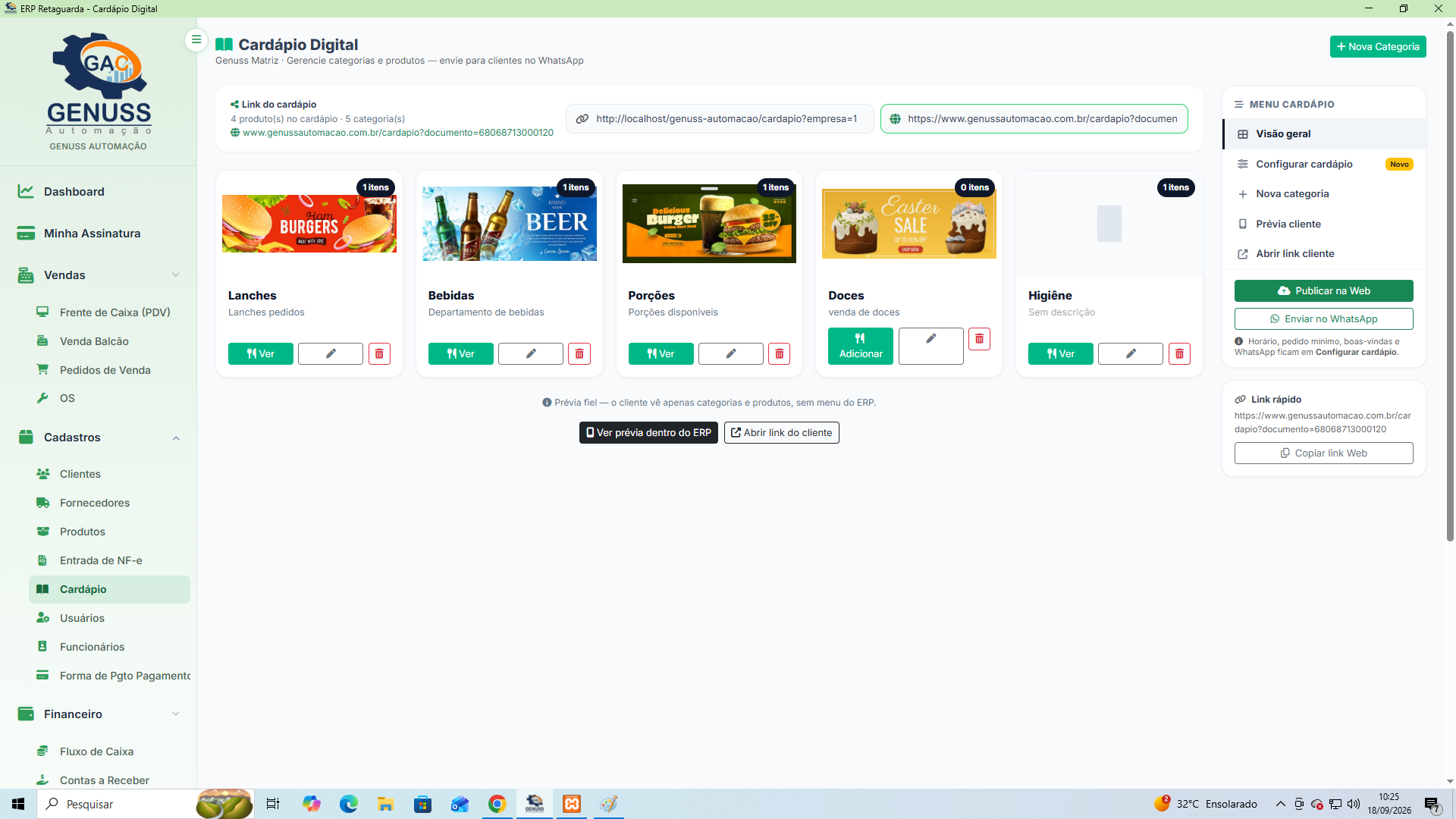
Task: Open the Windows Start menu
Action: coord(18,804)
